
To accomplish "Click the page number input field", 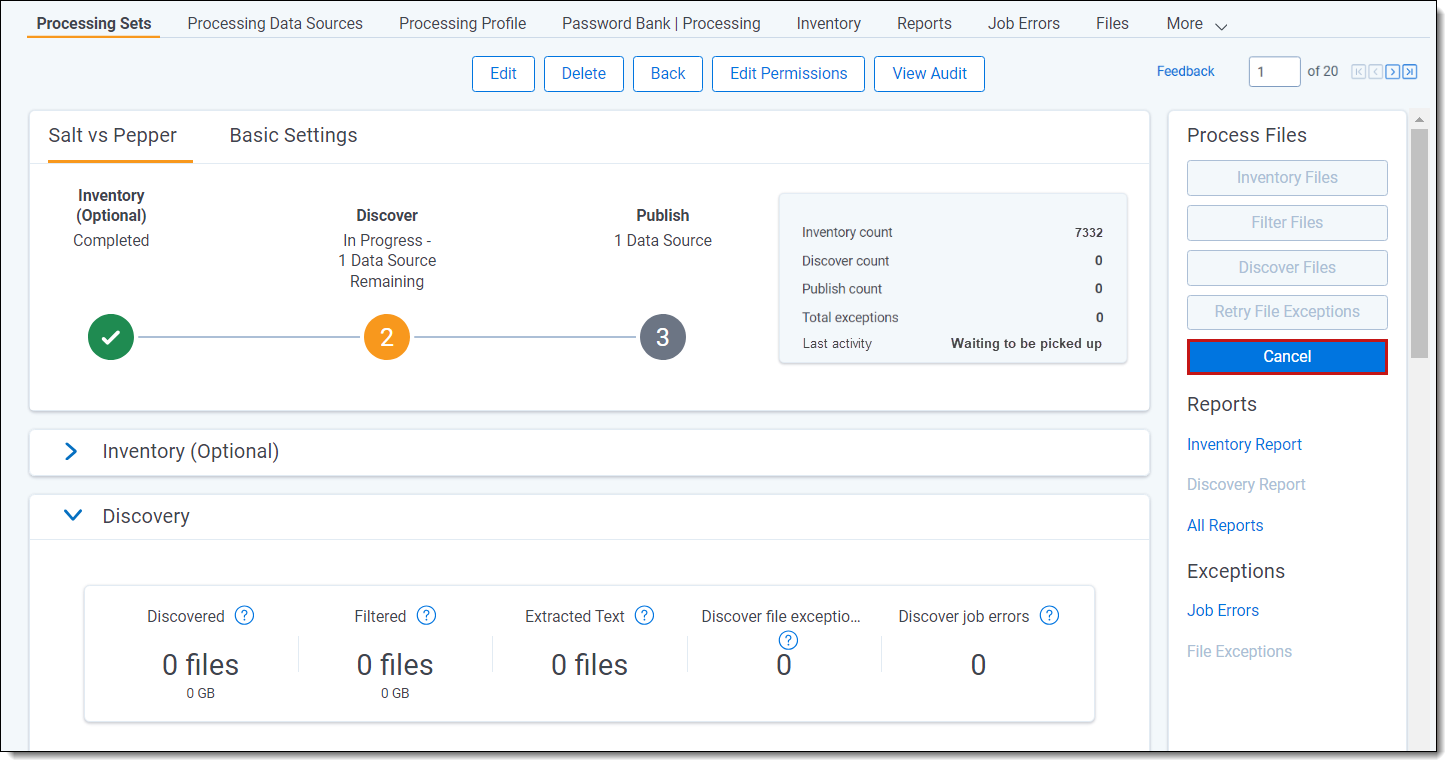I will [x=1274, y=72].
